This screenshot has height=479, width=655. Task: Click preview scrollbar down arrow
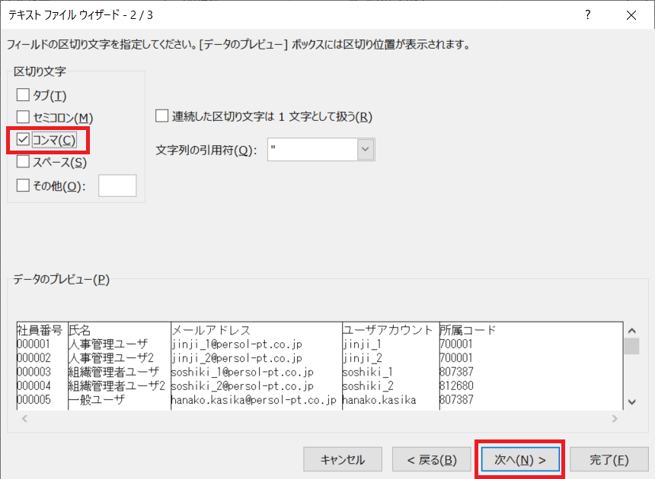(632, 402)
